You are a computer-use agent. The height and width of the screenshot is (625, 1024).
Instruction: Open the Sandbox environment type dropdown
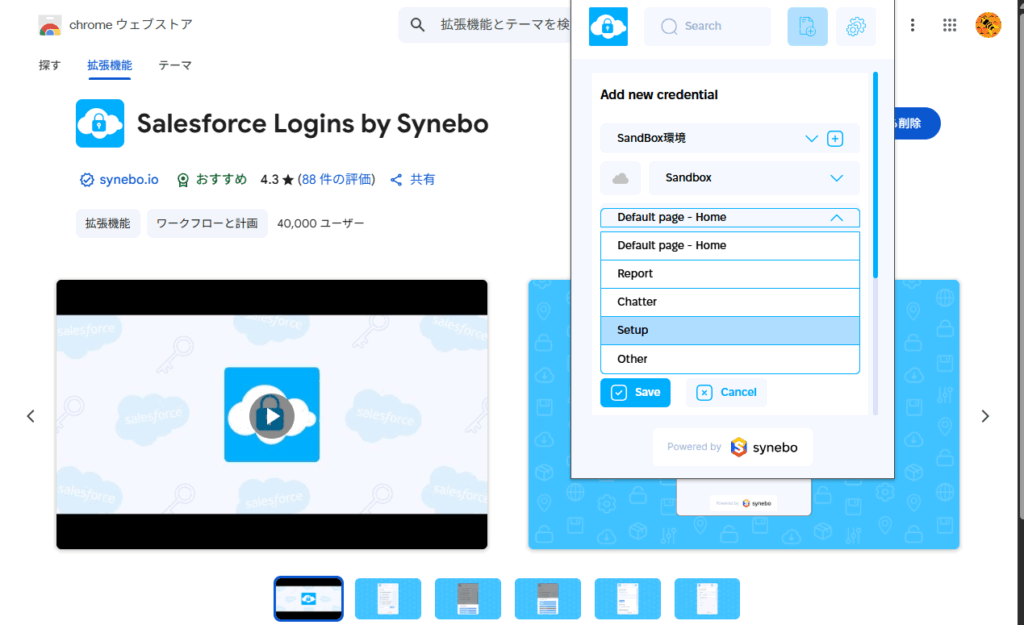pos(837,178)
